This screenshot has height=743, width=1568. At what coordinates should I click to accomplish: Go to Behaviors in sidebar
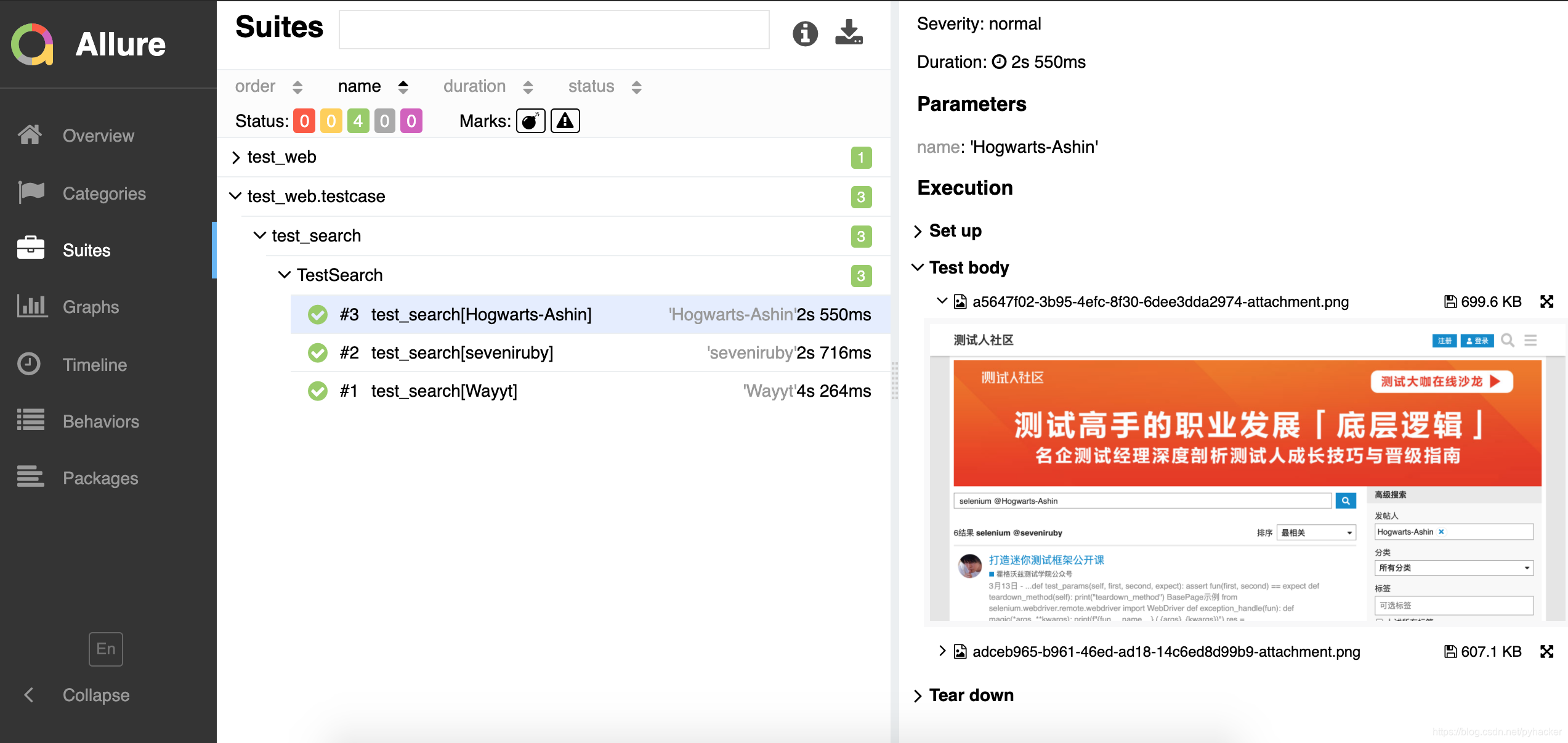[x=101, y=421]
